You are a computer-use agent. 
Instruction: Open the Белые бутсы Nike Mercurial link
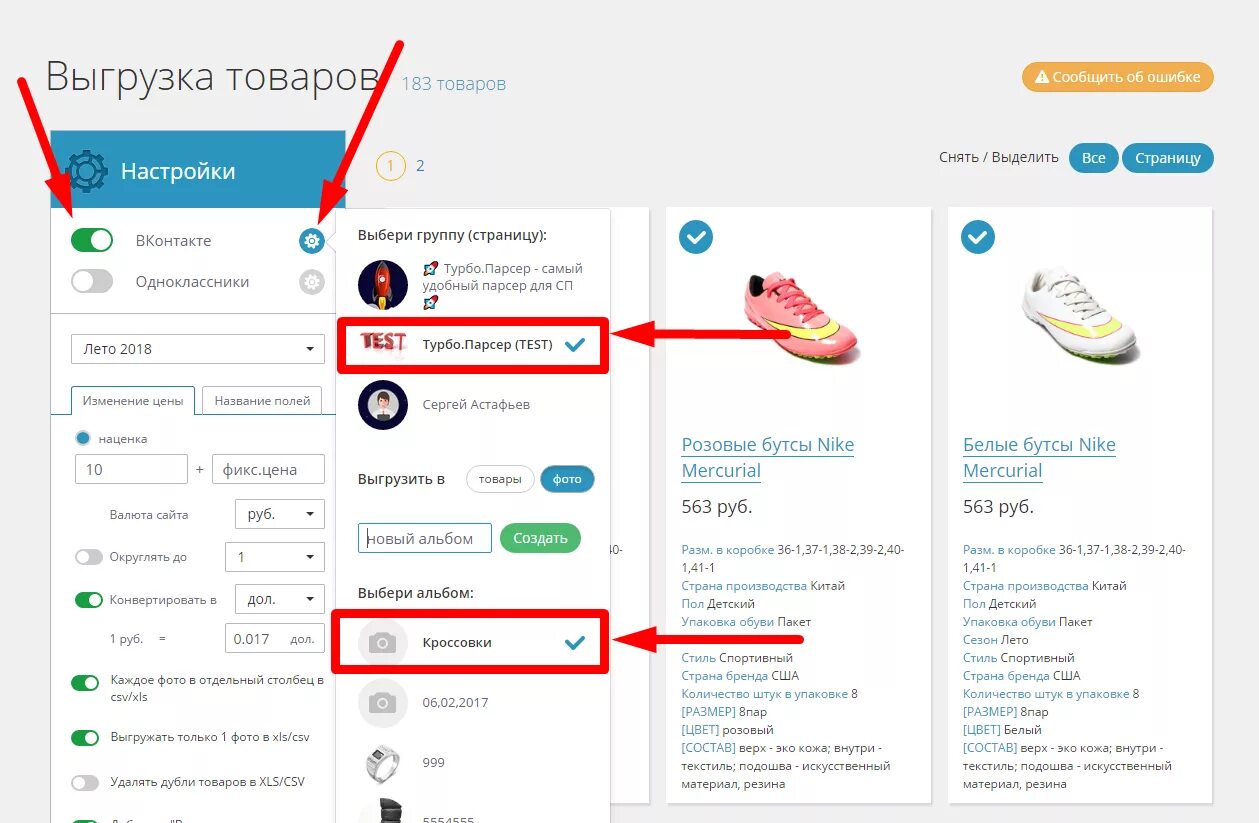coord(1039,457)
